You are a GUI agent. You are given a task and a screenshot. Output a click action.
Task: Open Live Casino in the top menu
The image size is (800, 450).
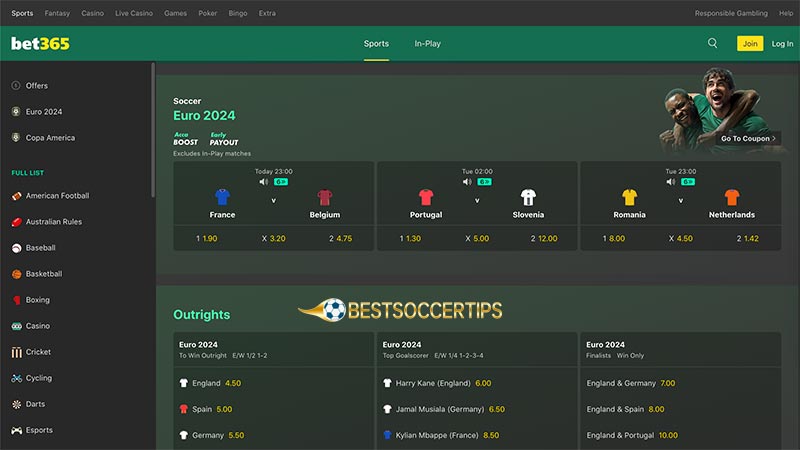coord(134,13)
